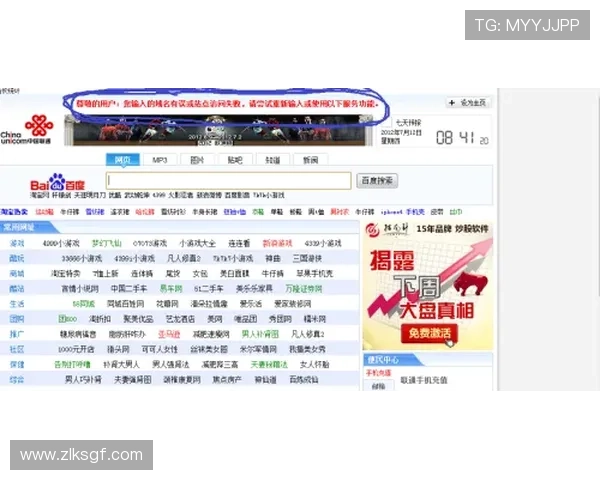Viewport: 600px width, 480px height.
Task: Open the 女包 shopping link
Action: (200, 273)
